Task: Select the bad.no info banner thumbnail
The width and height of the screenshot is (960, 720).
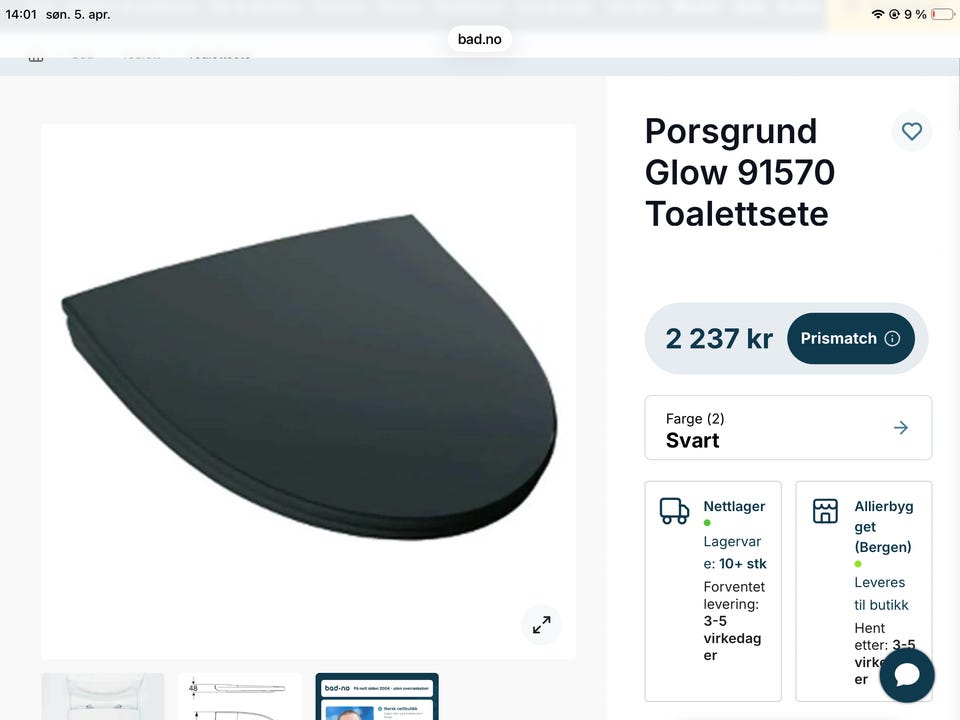Action: pyautogui.click(x=377, y=697)
